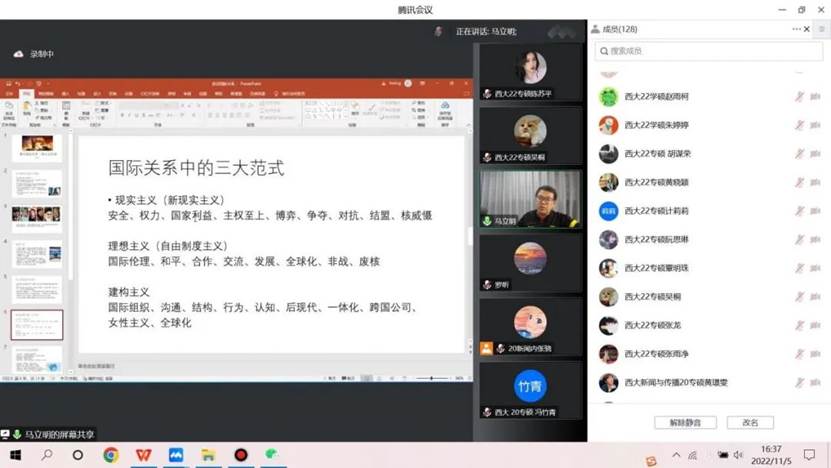Screen dimensions: 831x468
Task: Open Chrome from the Windows taskbar
Action: (x=110, y=455)
